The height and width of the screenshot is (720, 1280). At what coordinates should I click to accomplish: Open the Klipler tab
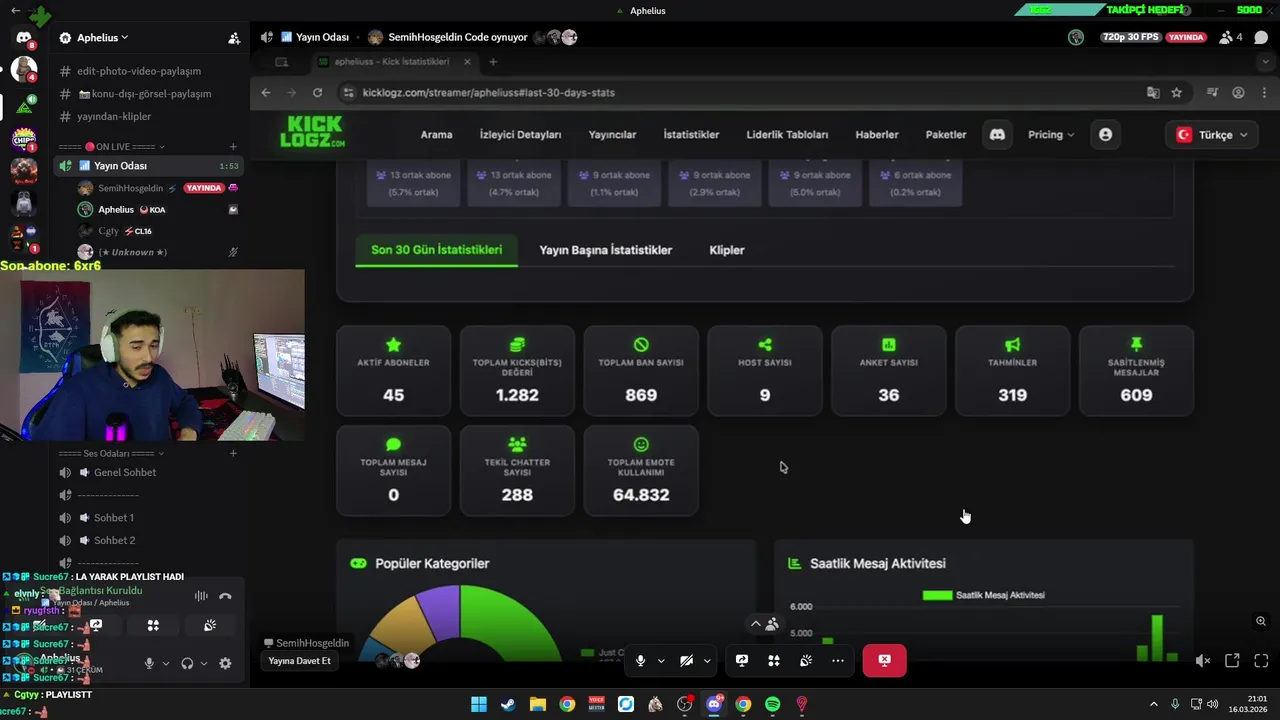pos(727,250)
